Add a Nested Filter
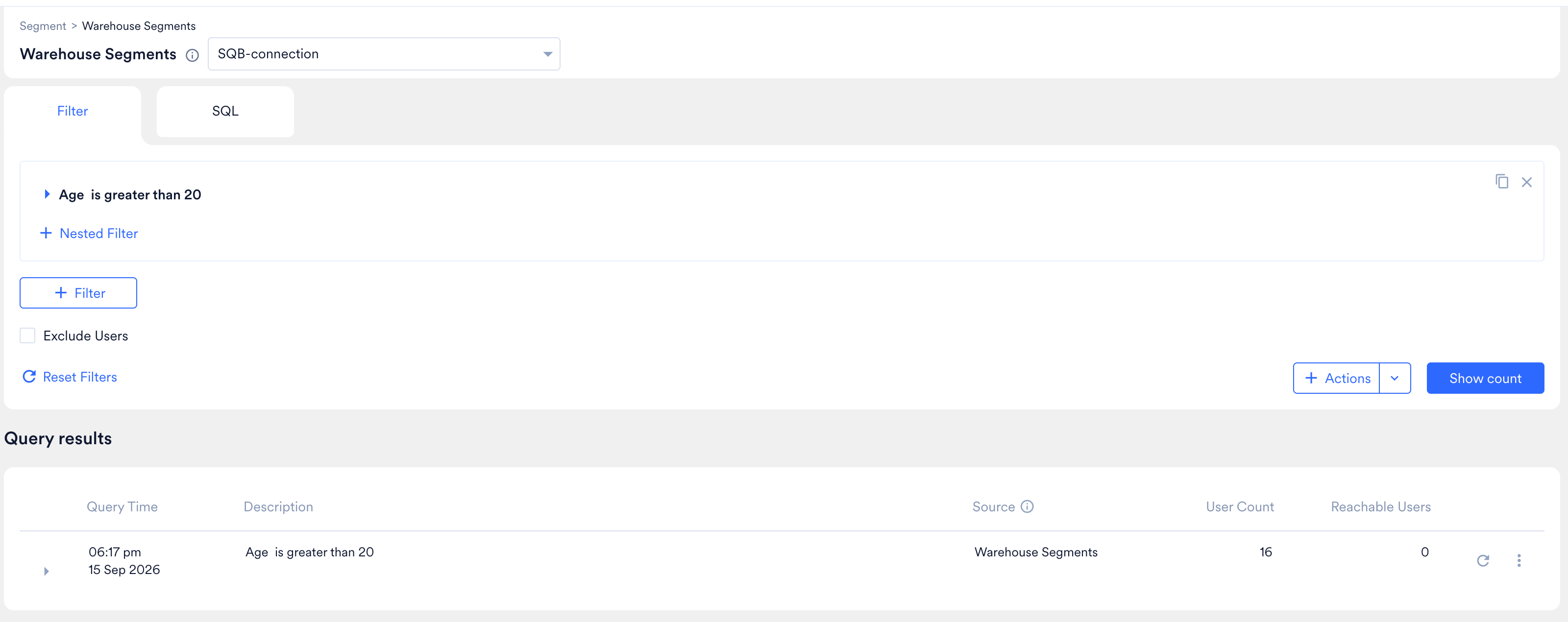 pyautogui.click(x=89, y=233)
